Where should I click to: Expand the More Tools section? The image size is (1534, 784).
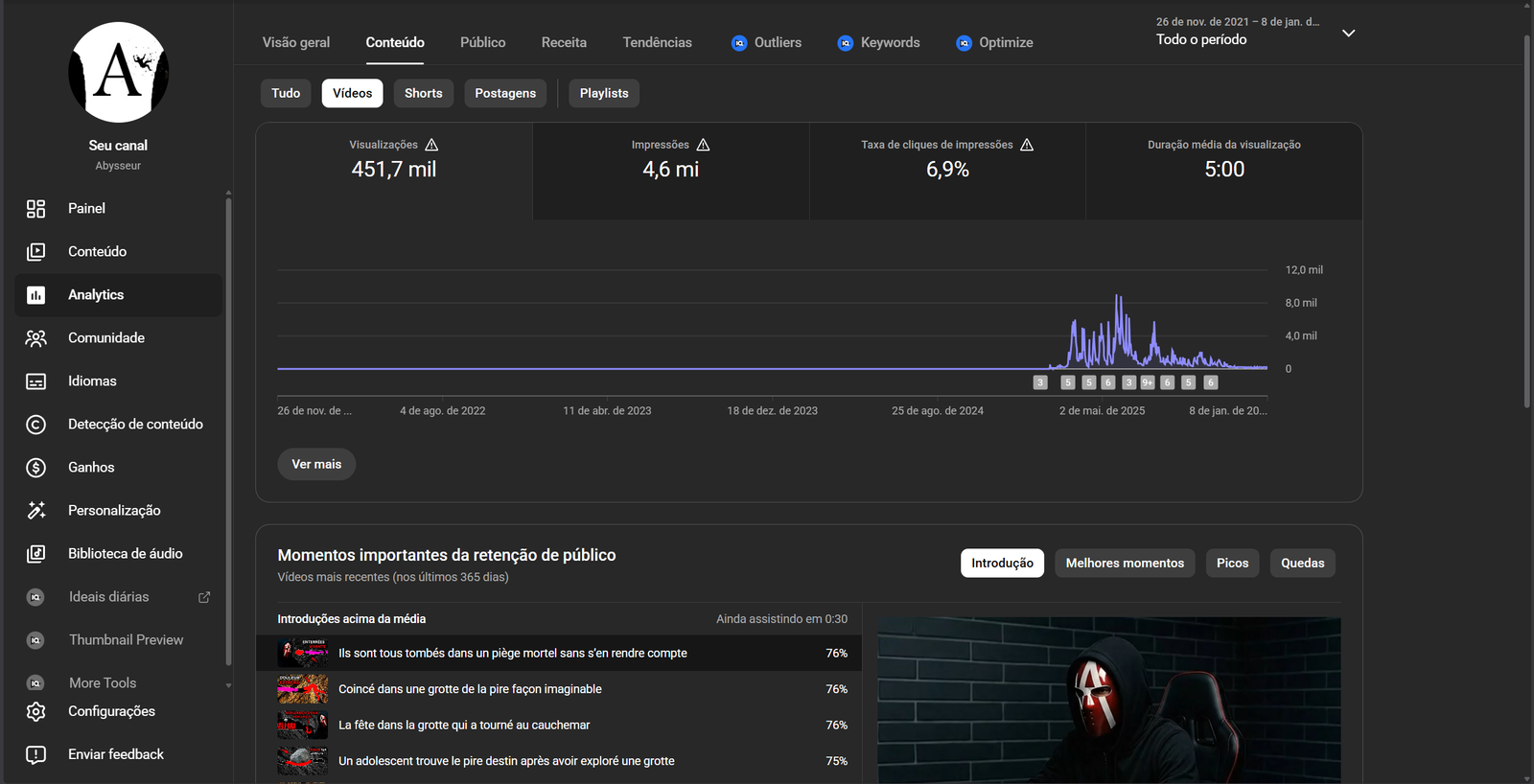pos(227,684)
